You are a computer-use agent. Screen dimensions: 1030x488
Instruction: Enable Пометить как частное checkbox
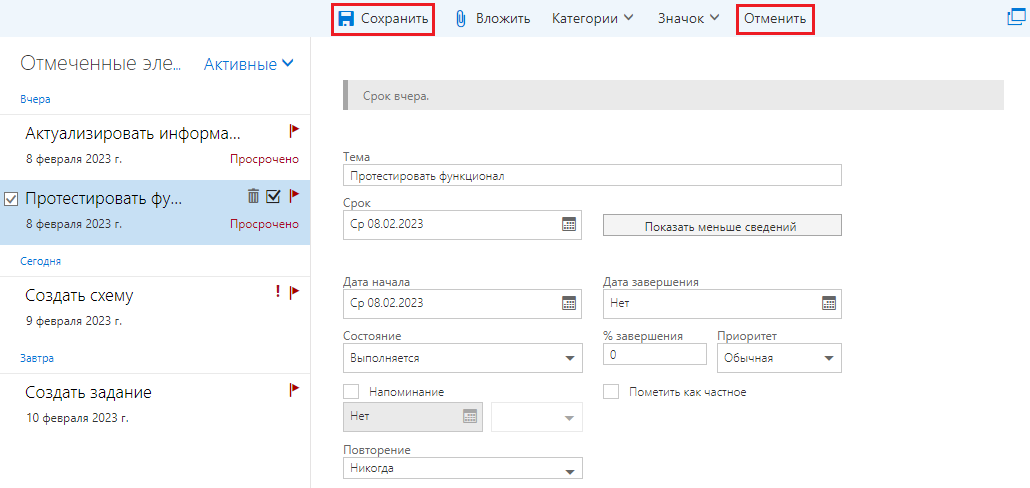coord(611,391)
